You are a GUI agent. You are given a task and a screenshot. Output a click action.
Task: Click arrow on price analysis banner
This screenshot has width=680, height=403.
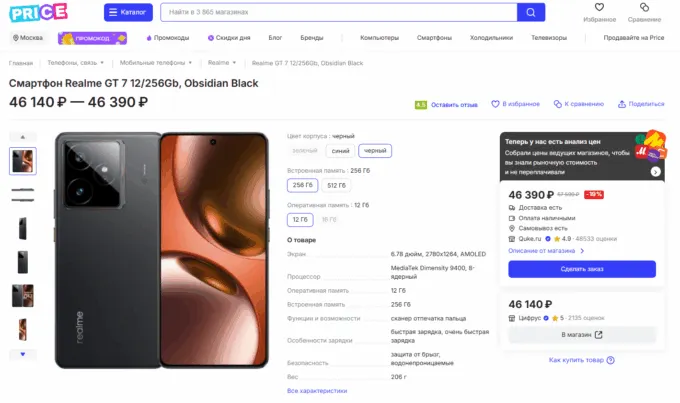coord(655,171)
